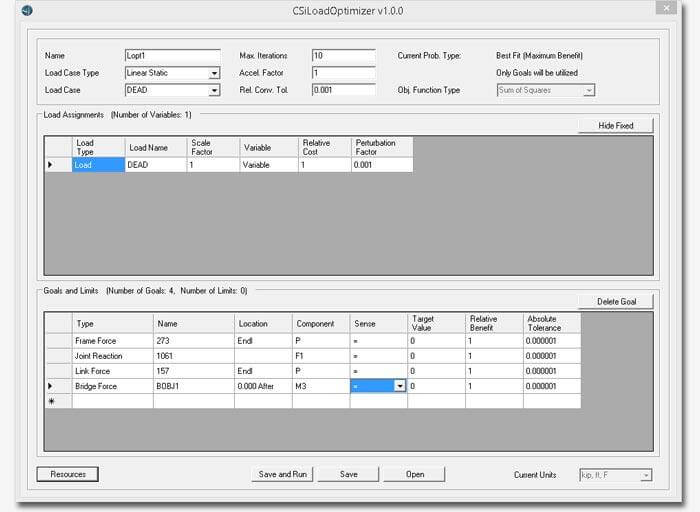The image size is (700, 512).
Task: Click the Relative Benefit cell in Bridge Force row
Action: (494, 387)
